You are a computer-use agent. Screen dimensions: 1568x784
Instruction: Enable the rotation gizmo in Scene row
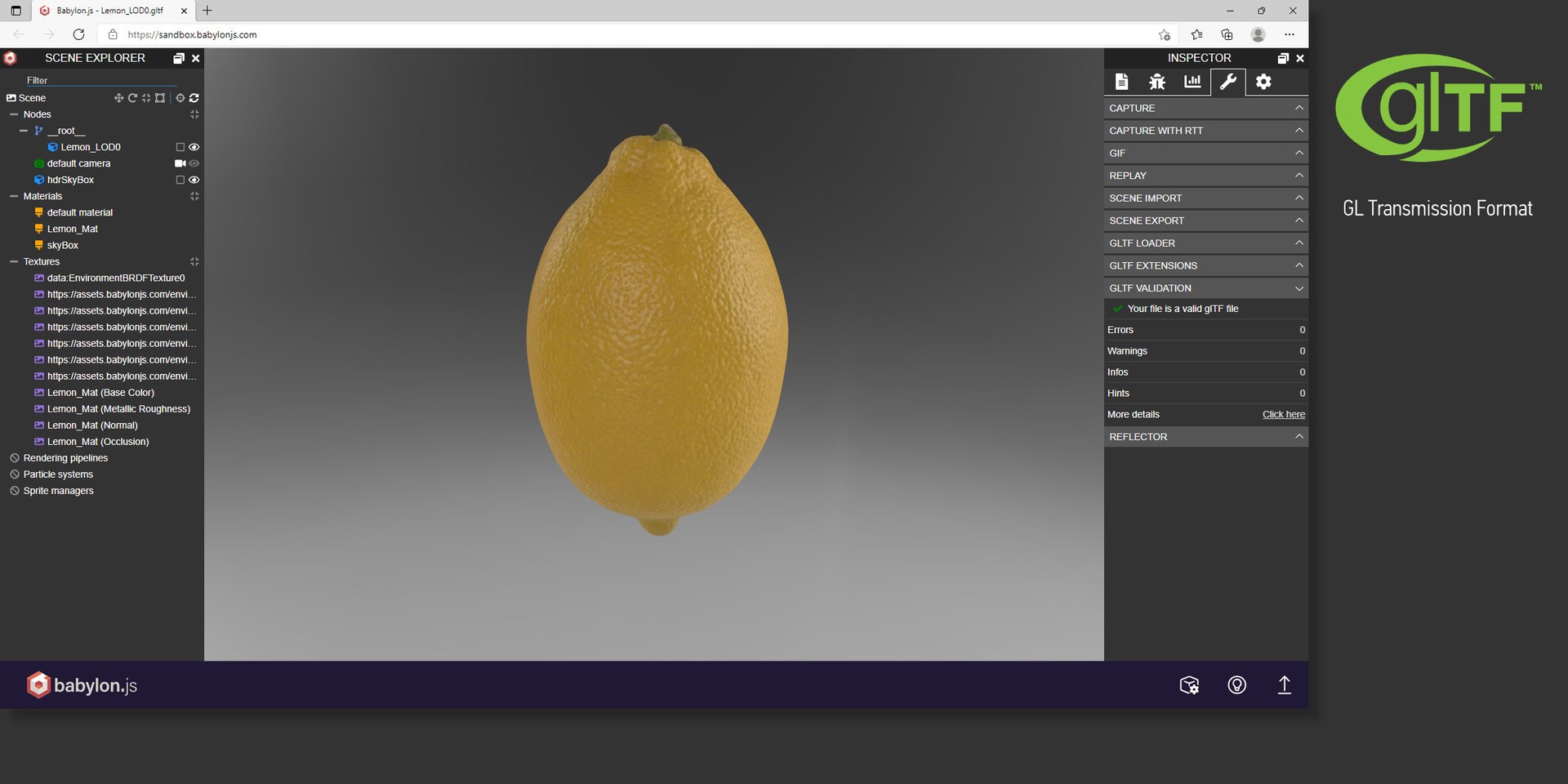[132, 98]
